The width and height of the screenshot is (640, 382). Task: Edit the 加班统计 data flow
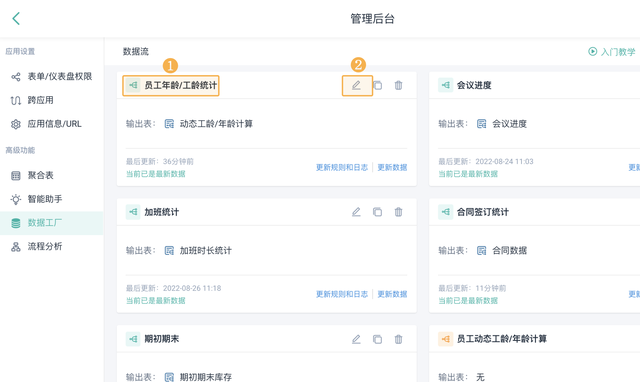coord(356,212)
